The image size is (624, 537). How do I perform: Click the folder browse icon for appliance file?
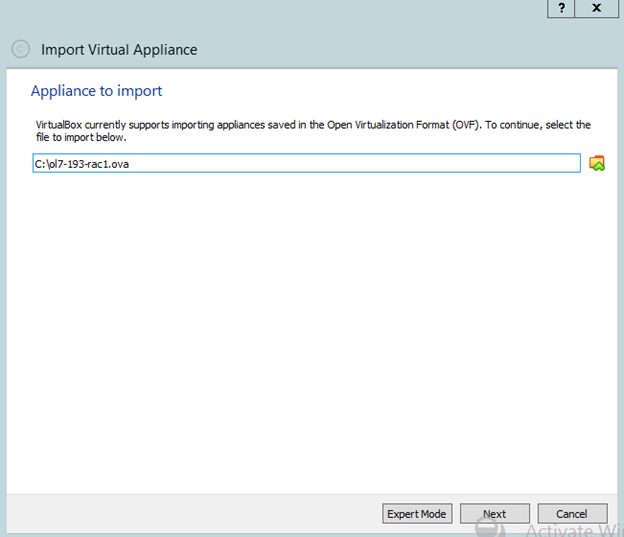(597, 163)
